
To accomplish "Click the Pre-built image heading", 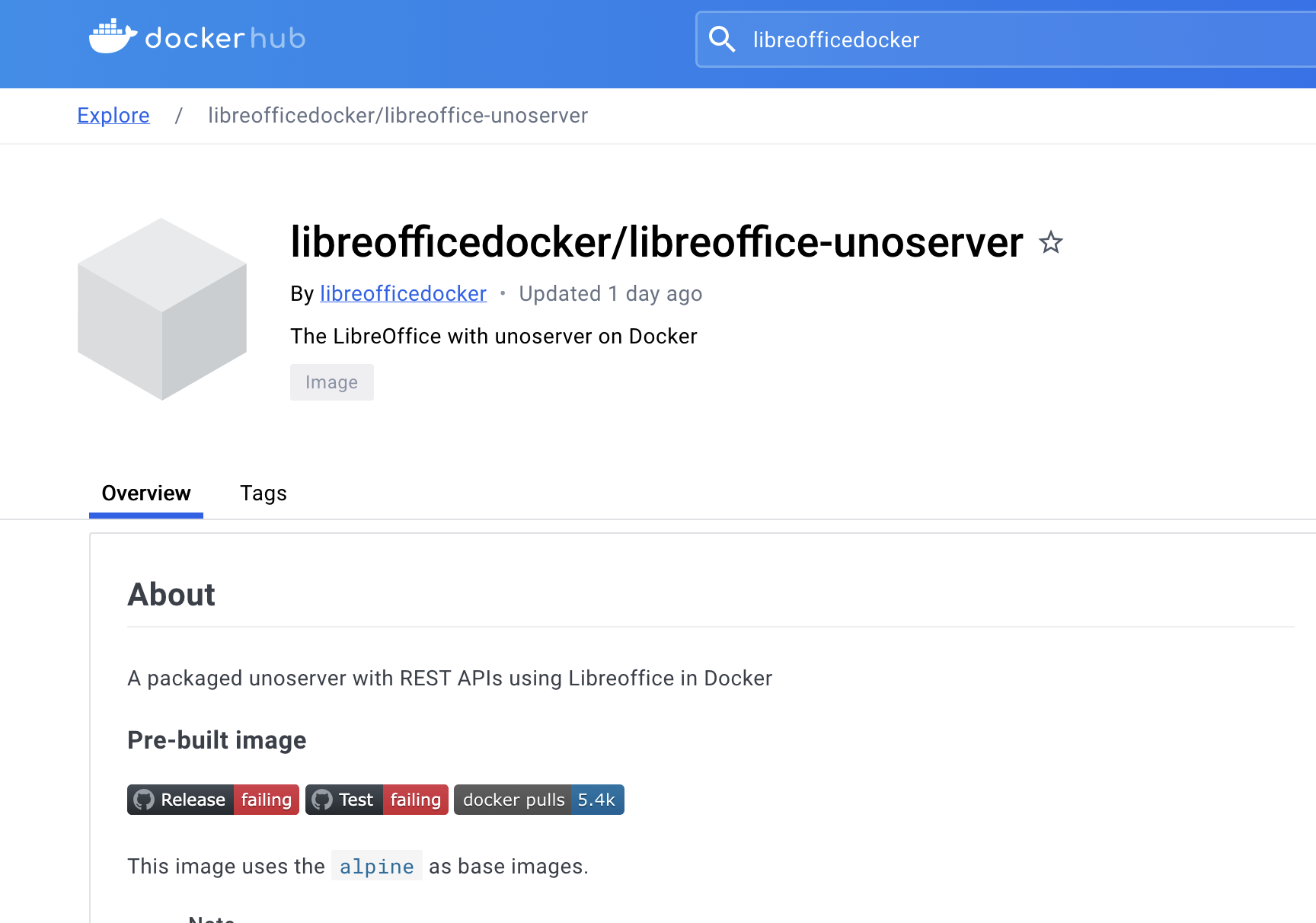I will [x=217, y=740].
